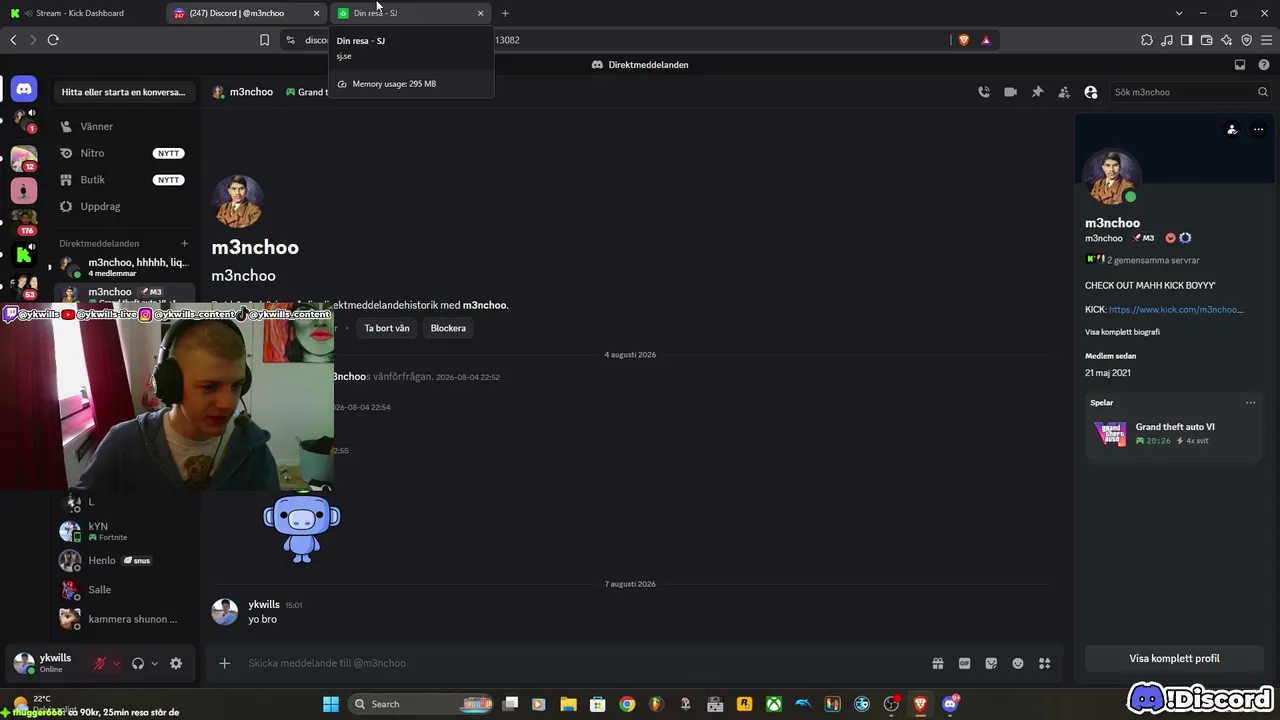Reload the current page
The image size is (1280, 720).
click(x=53, y=40)
